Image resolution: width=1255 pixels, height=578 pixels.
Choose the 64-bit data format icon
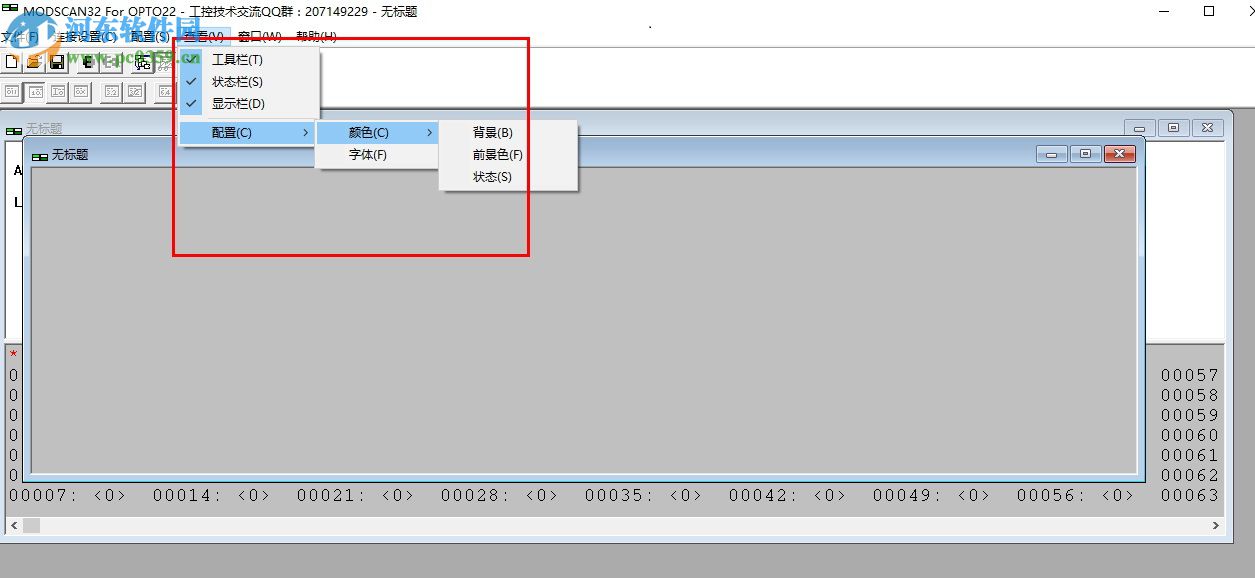point(165,92)
